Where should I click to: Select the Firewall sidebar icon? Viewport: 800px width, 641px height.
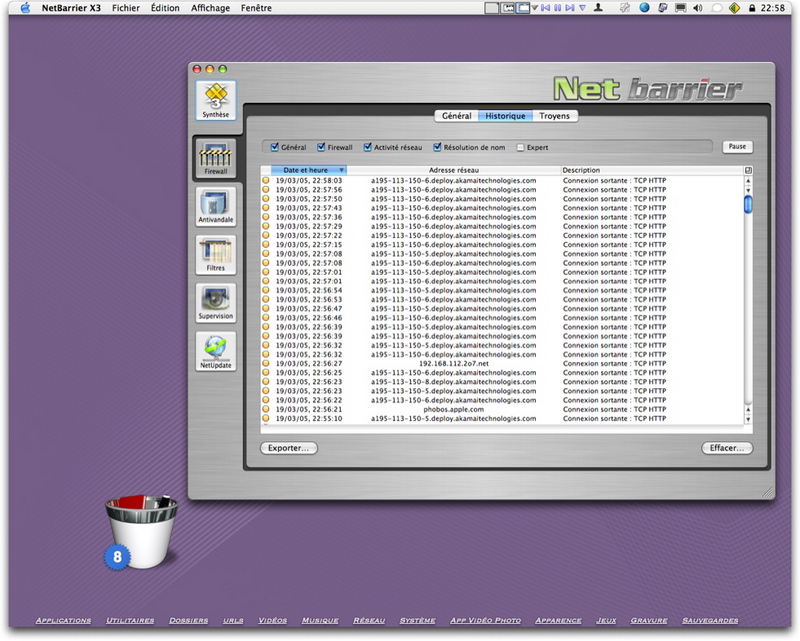click(216, 158)
